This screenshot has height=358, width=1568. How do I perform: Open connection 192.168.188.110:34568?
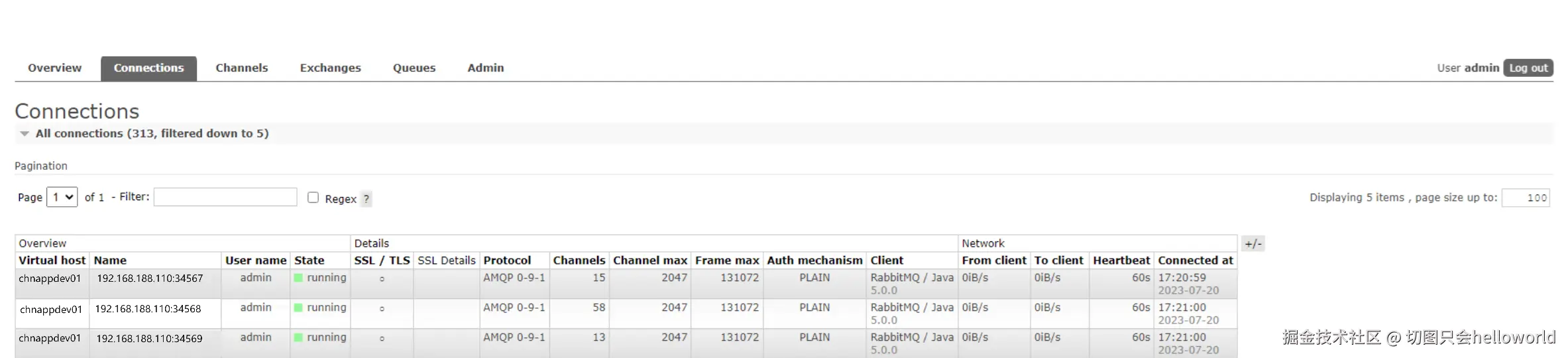(x=148, y=309)
